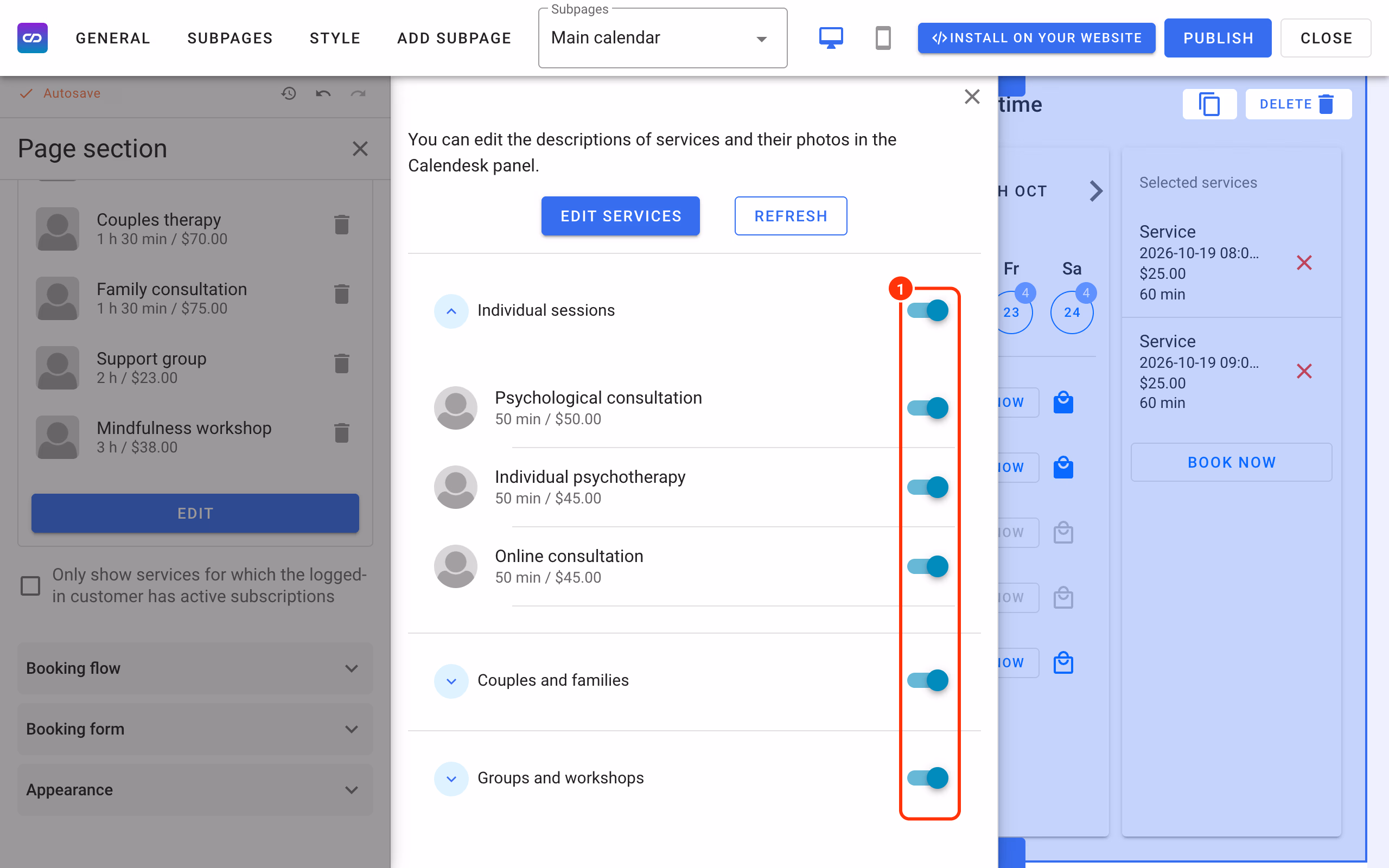Click the EDIT SERVICES button
This screenshot has width=1389, height=868.
coord(621,216)
